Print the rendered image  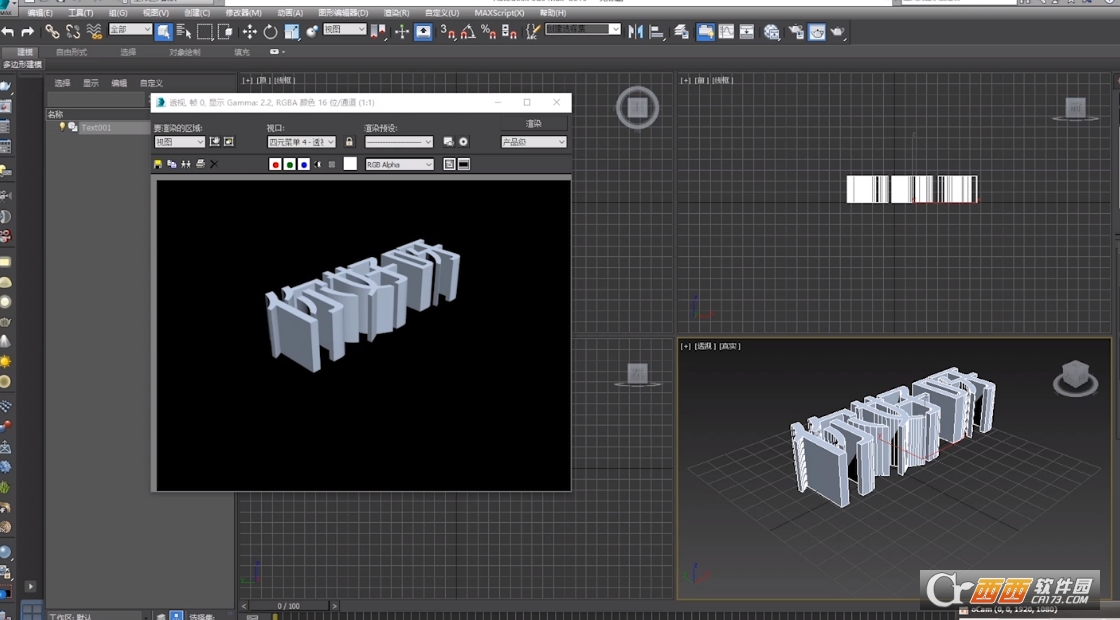pyautogui.click(x=200, y=164)
